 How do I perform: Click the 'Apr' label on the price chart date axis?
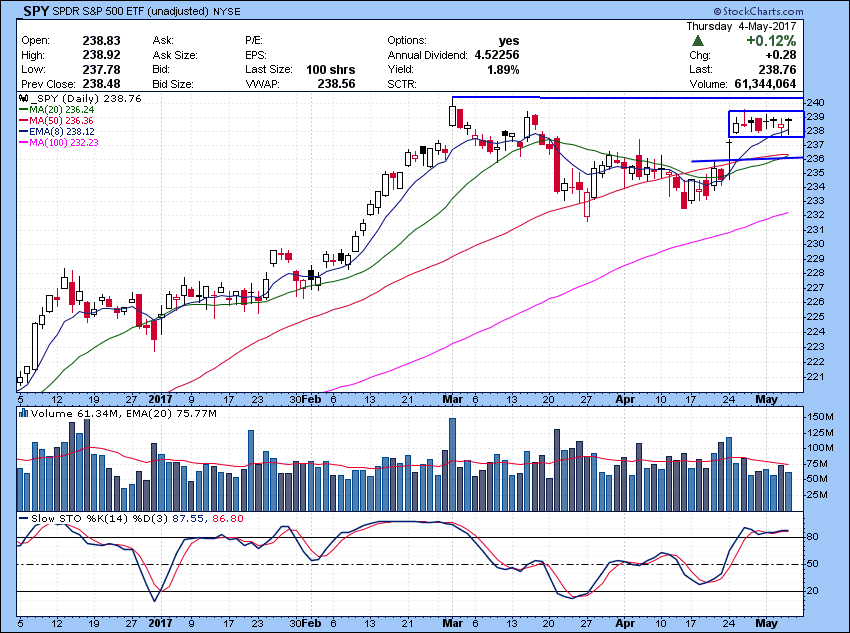[625, 399]
